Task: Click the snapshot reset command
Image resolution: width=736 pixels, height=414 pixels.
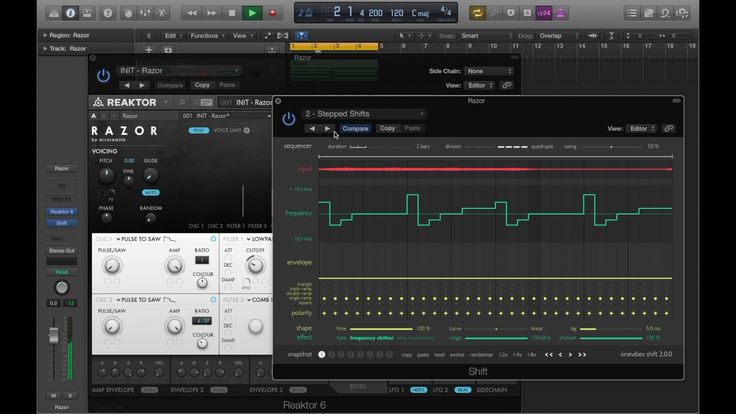Action: [439, 355]
